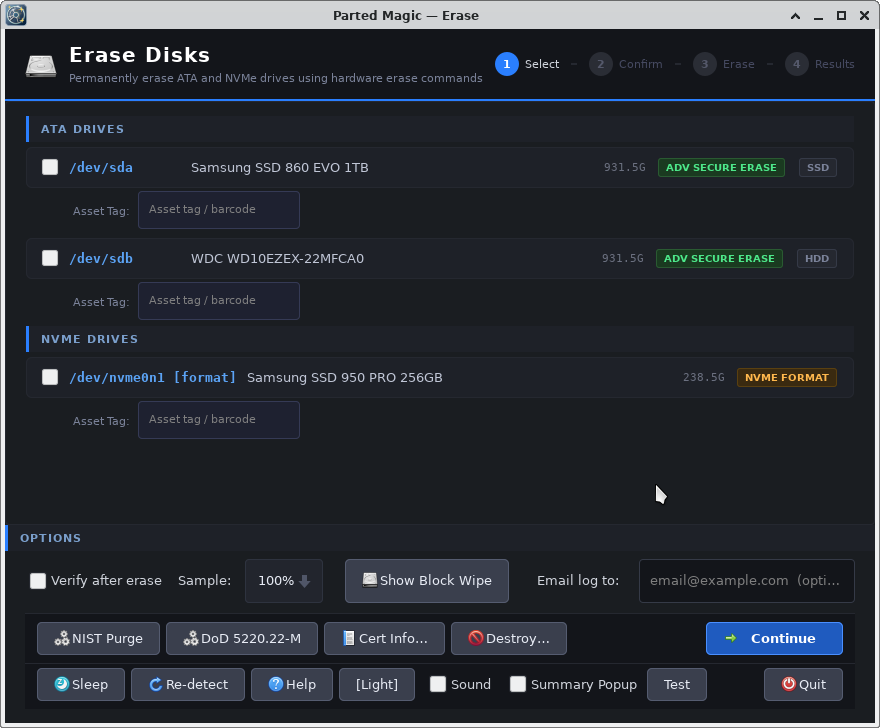Tick the /dev/sdb WDC drive checkbox
880x728 pixels.
point(50,258)
